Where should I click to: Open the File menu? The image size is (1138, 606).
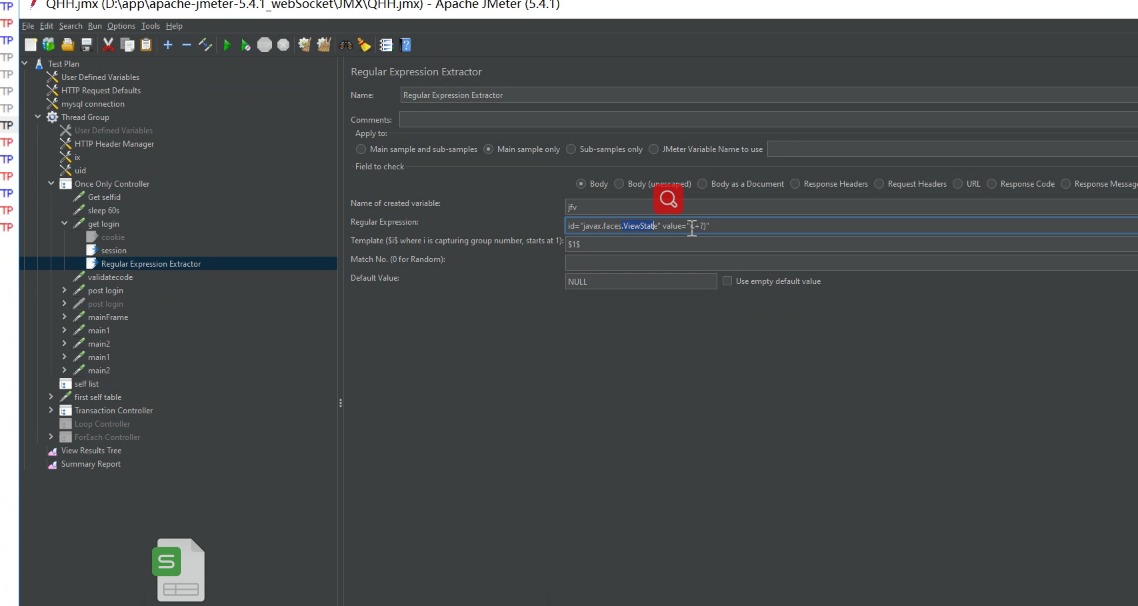(x=28, y=26)
